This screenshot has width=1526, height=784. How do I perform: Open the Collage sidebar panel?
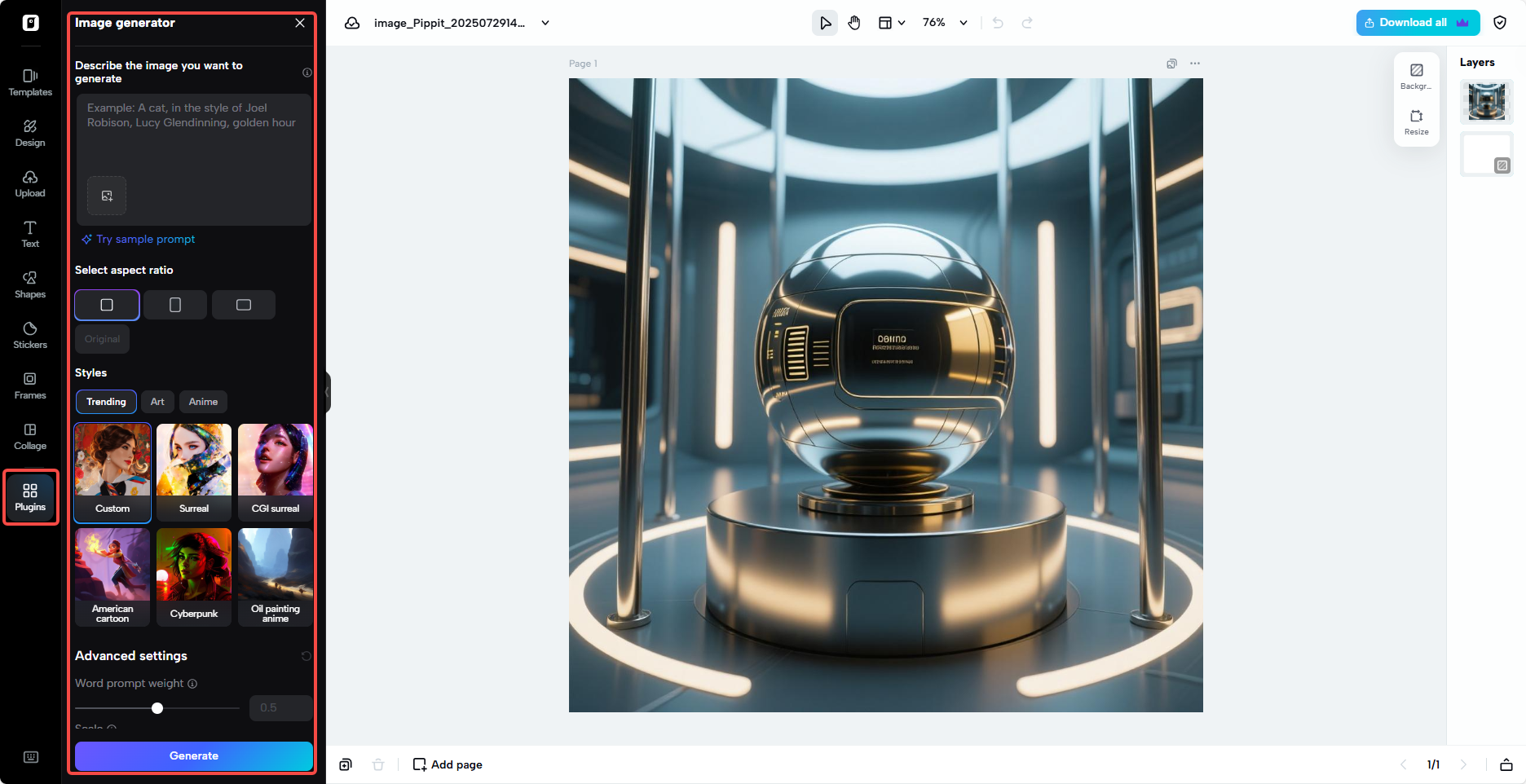30,436
